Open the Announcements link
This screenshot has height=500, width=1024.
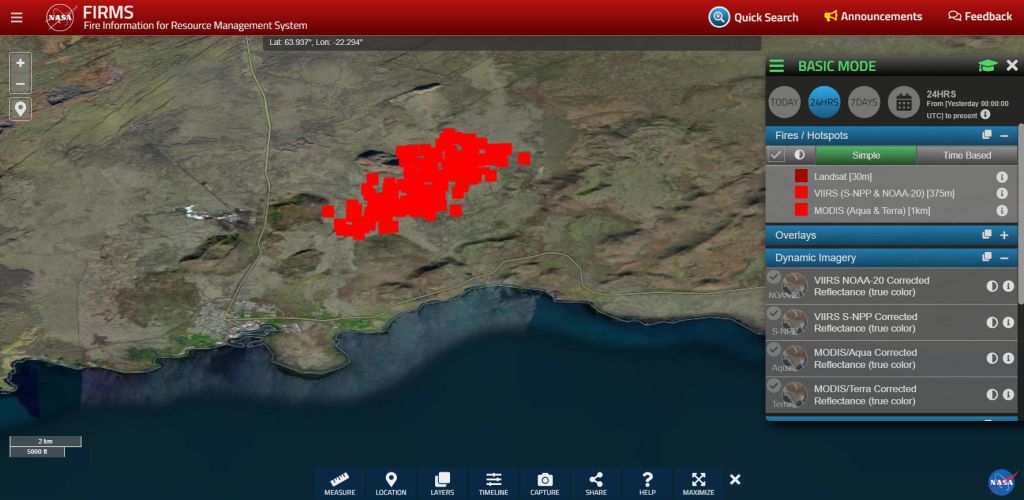click(x=872, y=17)
